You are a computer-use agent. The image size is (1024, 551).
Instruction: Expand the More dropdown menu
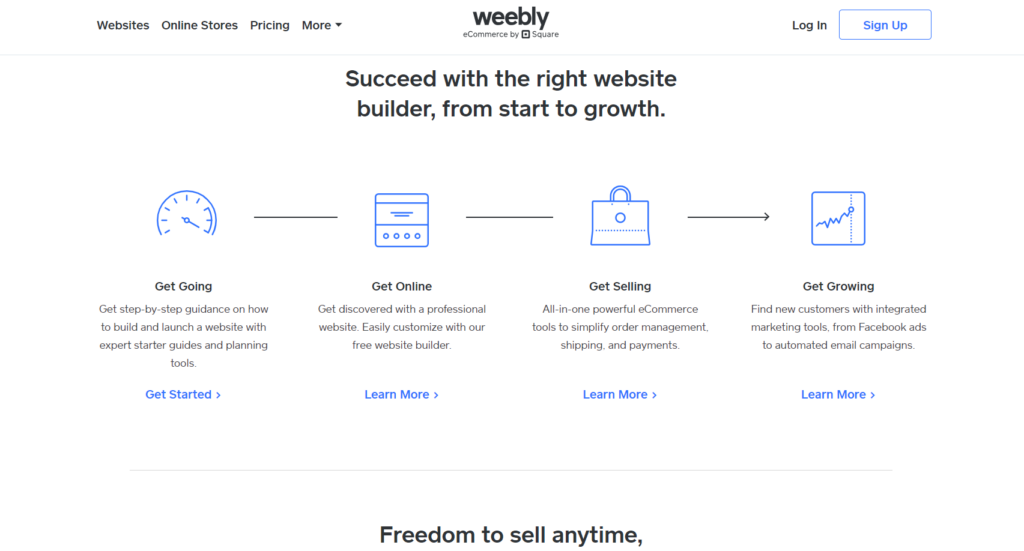[321, 25]
